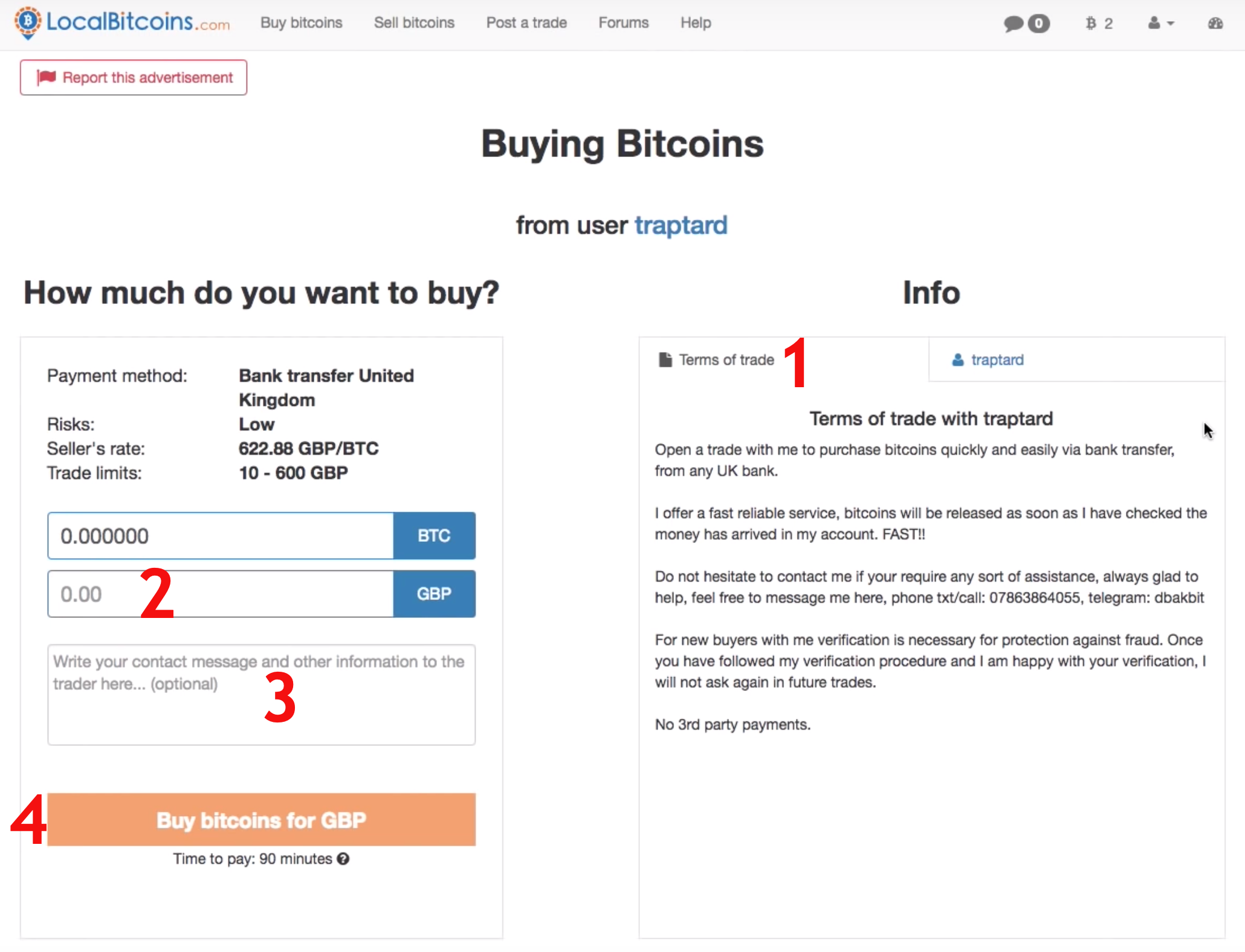Image resolution: width=1245 pixels, height=952 pixels.
Task: Select the Terms of trade tab
Action: click(783, 360)
